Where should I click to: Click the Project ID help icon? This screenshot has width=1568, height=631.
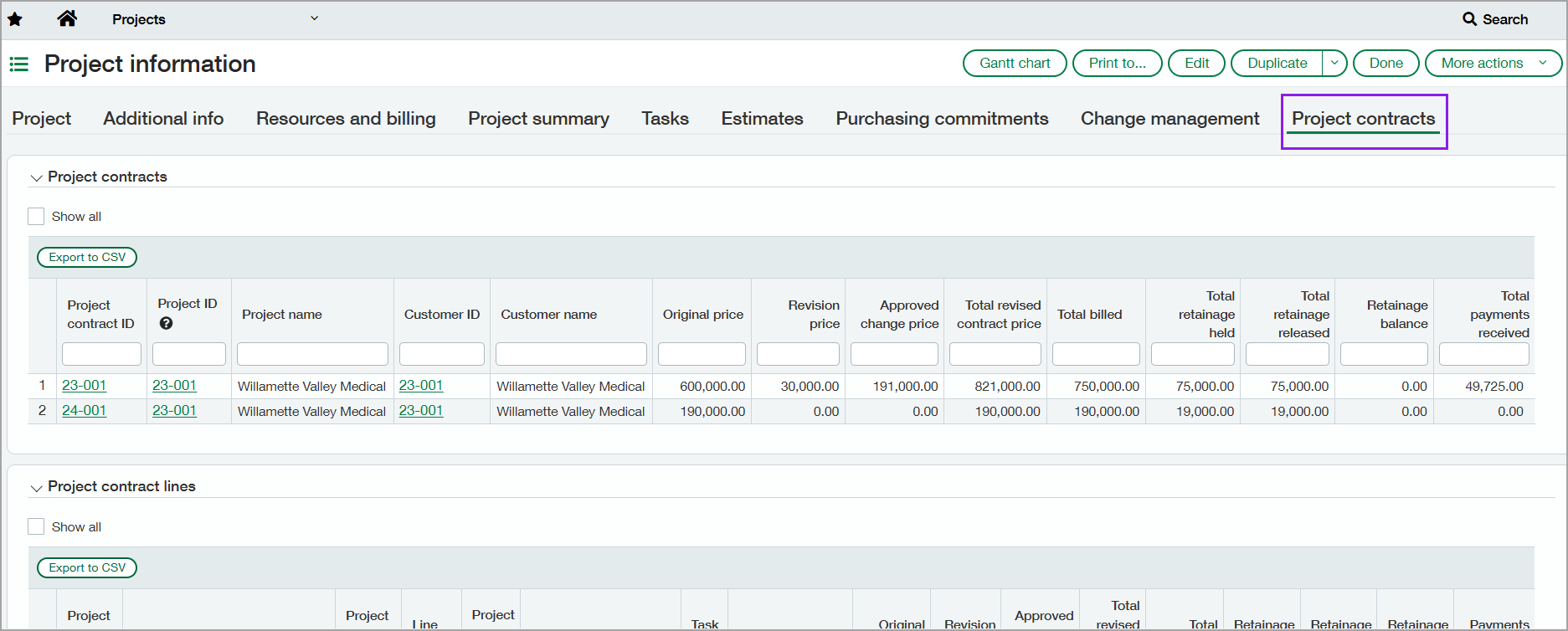[166, 323]
